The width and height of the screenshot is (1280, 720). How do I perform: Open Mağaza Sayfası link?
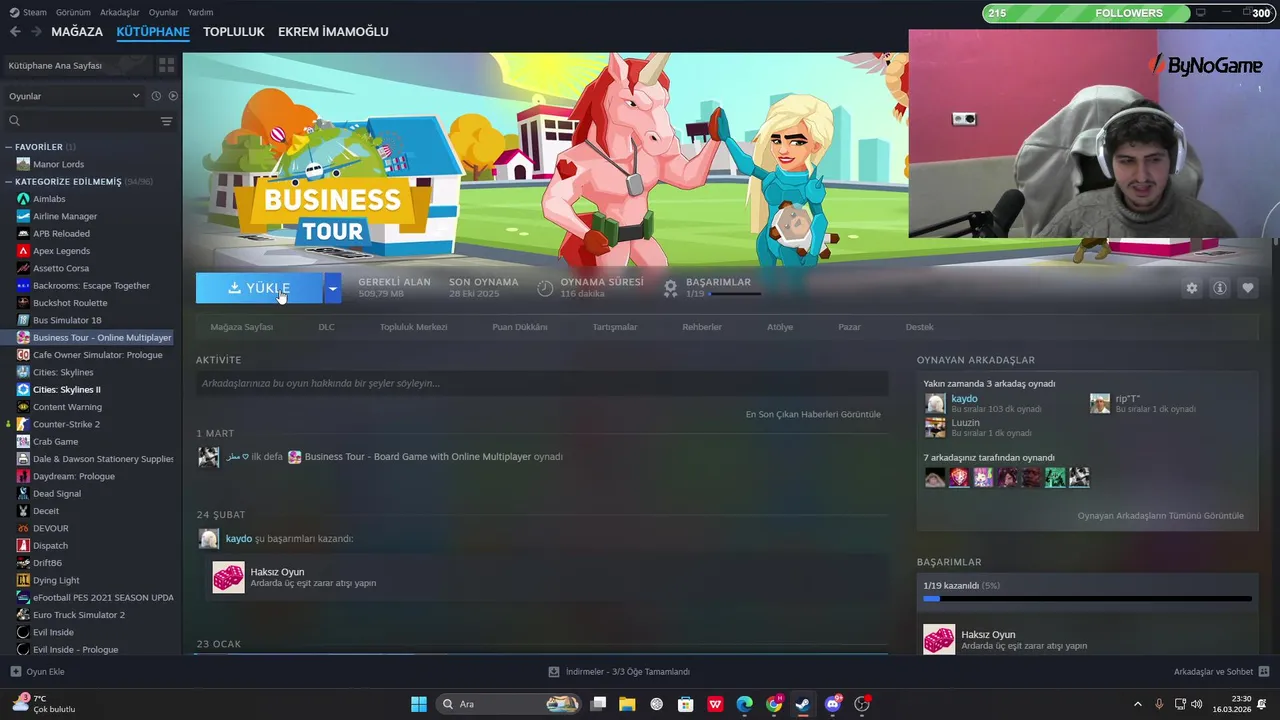(241, 327)
